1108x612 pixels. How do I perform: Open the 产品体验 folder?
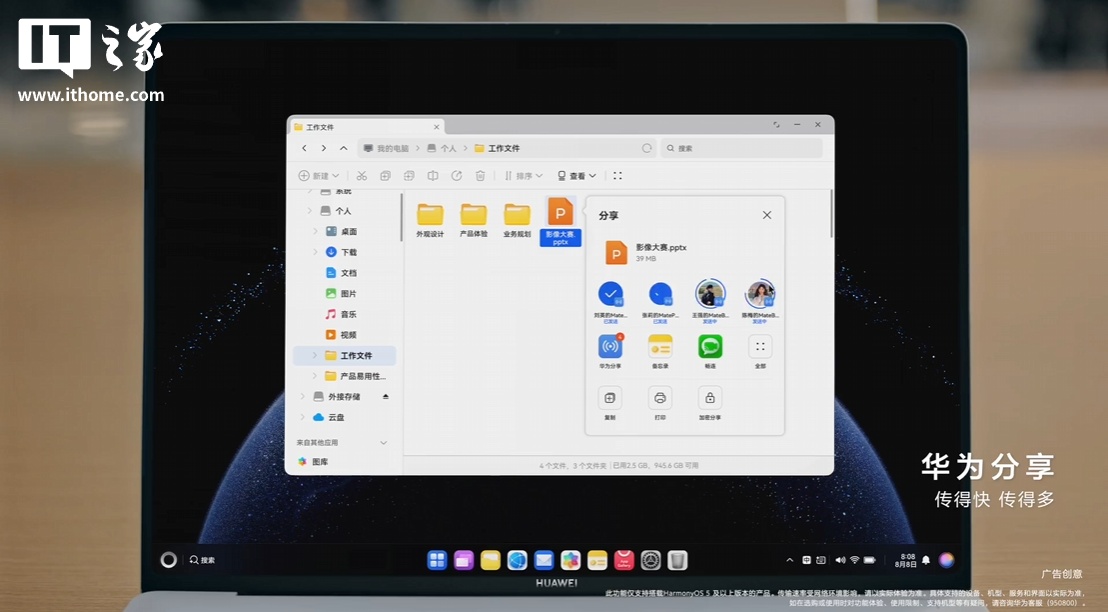(x=473, y=220)
